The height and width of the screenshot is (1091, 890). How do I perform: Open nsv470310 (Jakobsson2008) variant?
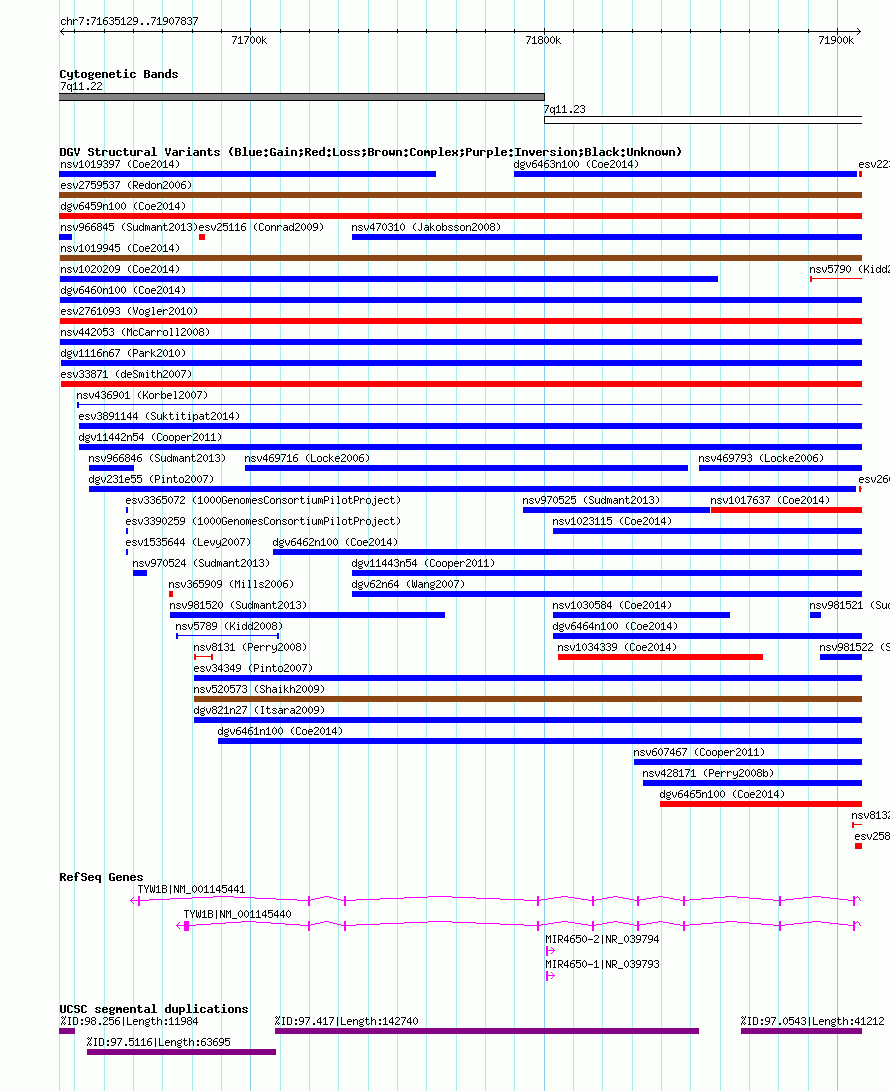point(607,237)
